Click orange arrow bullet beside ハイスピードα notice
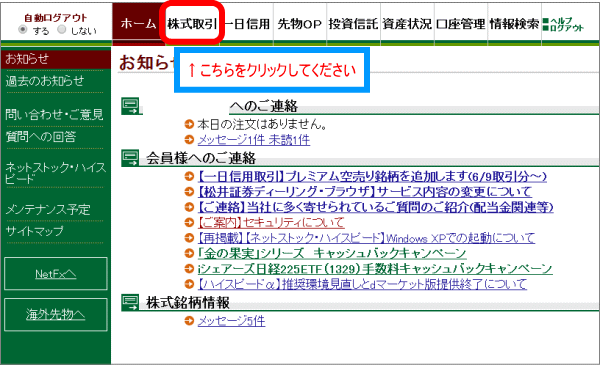Image resolution: width=600 pixels, height=365 pixels. click(189, 284)
